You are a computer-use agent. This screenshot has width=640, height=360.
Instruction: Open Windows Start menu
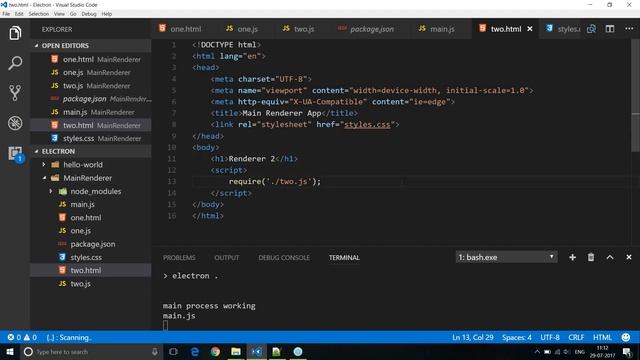point(10,352)
